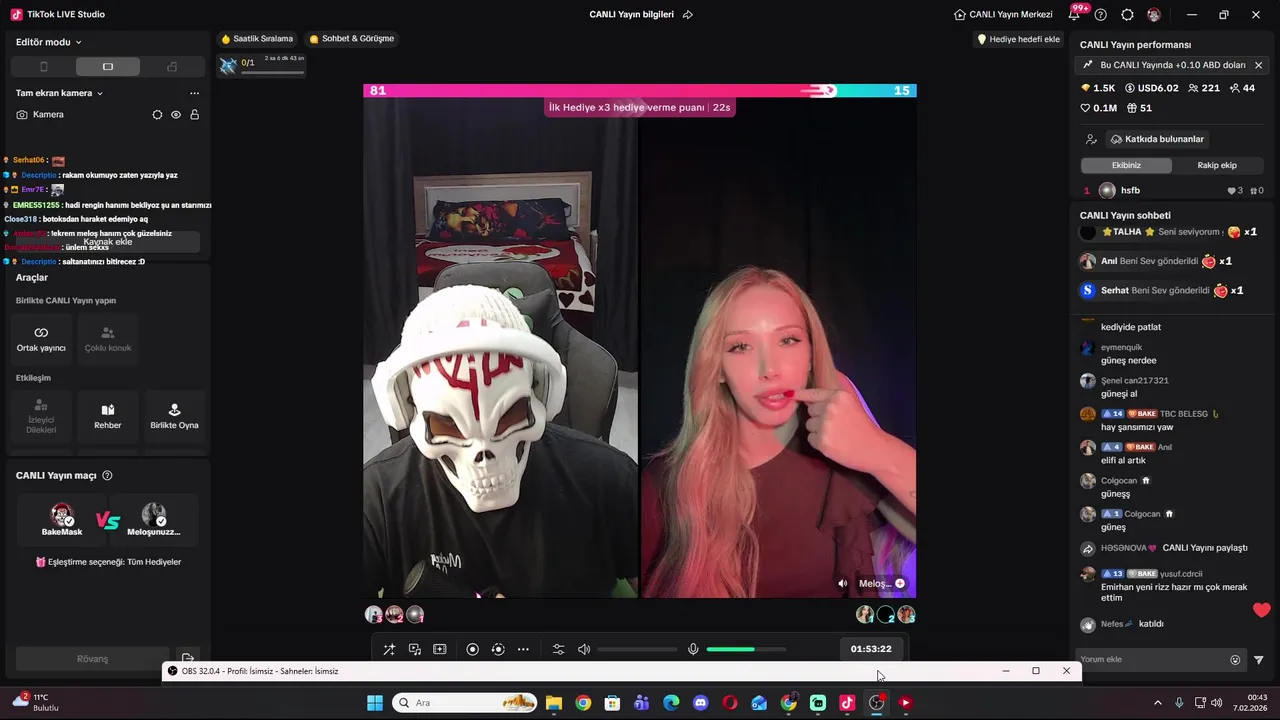
Task: Click Hediye hedefi ekle button
Action: click(1018, 39)
